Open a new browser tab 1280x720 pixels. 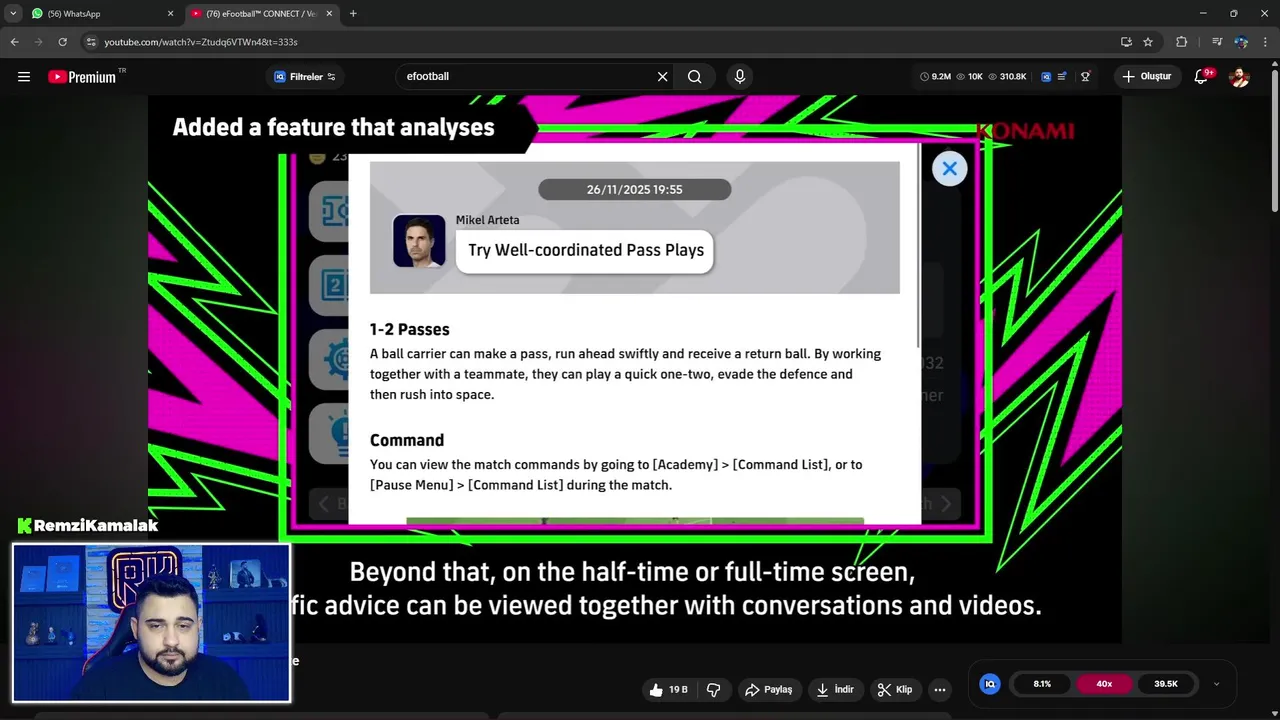353,14
